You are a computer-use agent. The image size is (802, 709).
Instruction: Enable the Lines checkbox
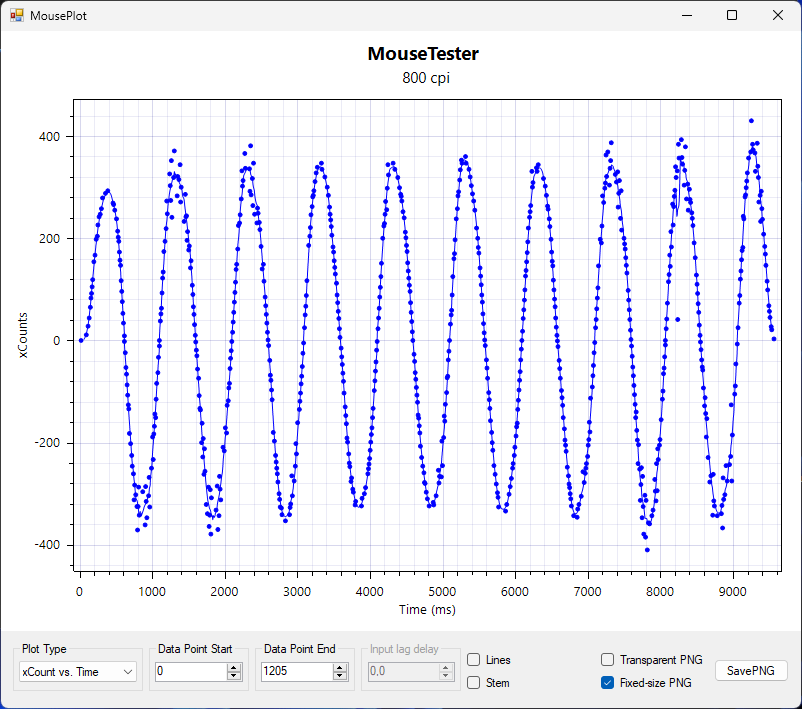(474, 660)
